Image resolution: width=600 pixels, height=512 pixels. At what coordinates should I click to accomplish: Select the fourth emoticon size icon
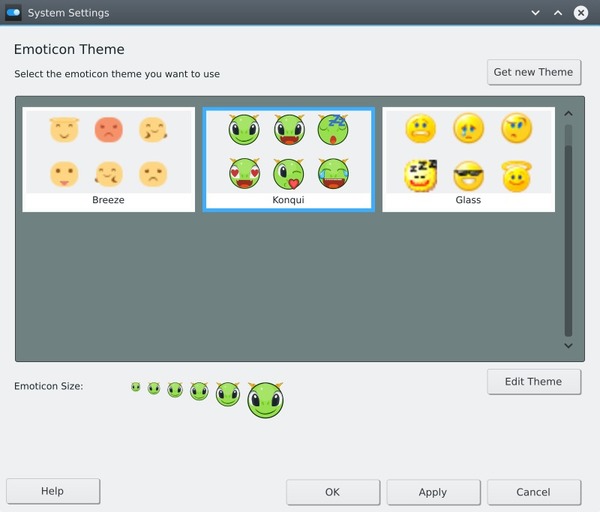tap(199, 391)
